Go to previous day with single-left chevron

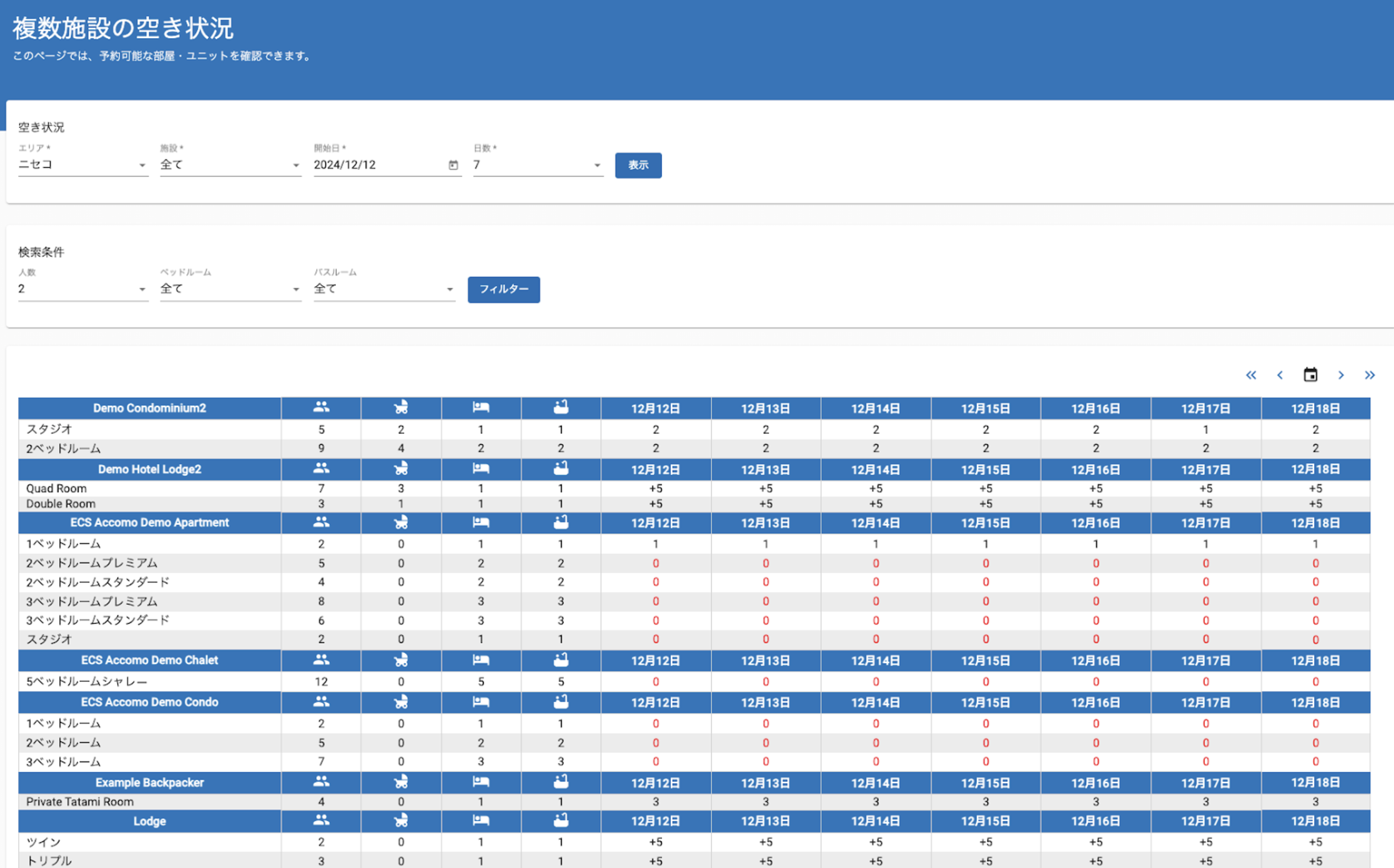pos(1280,375)
